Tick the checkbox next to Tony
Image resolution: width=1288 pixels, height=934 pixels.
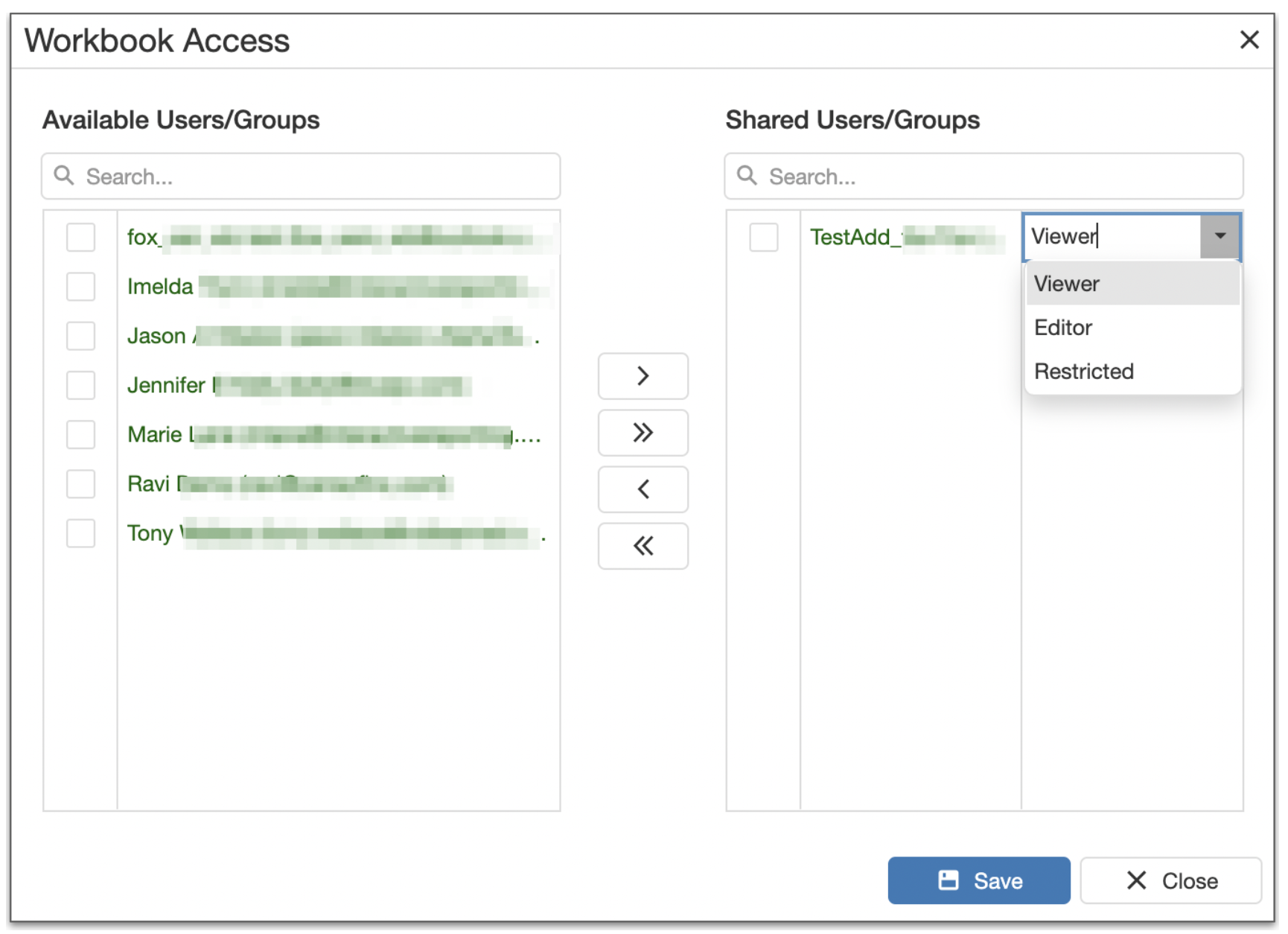click(x=80, y=533)
